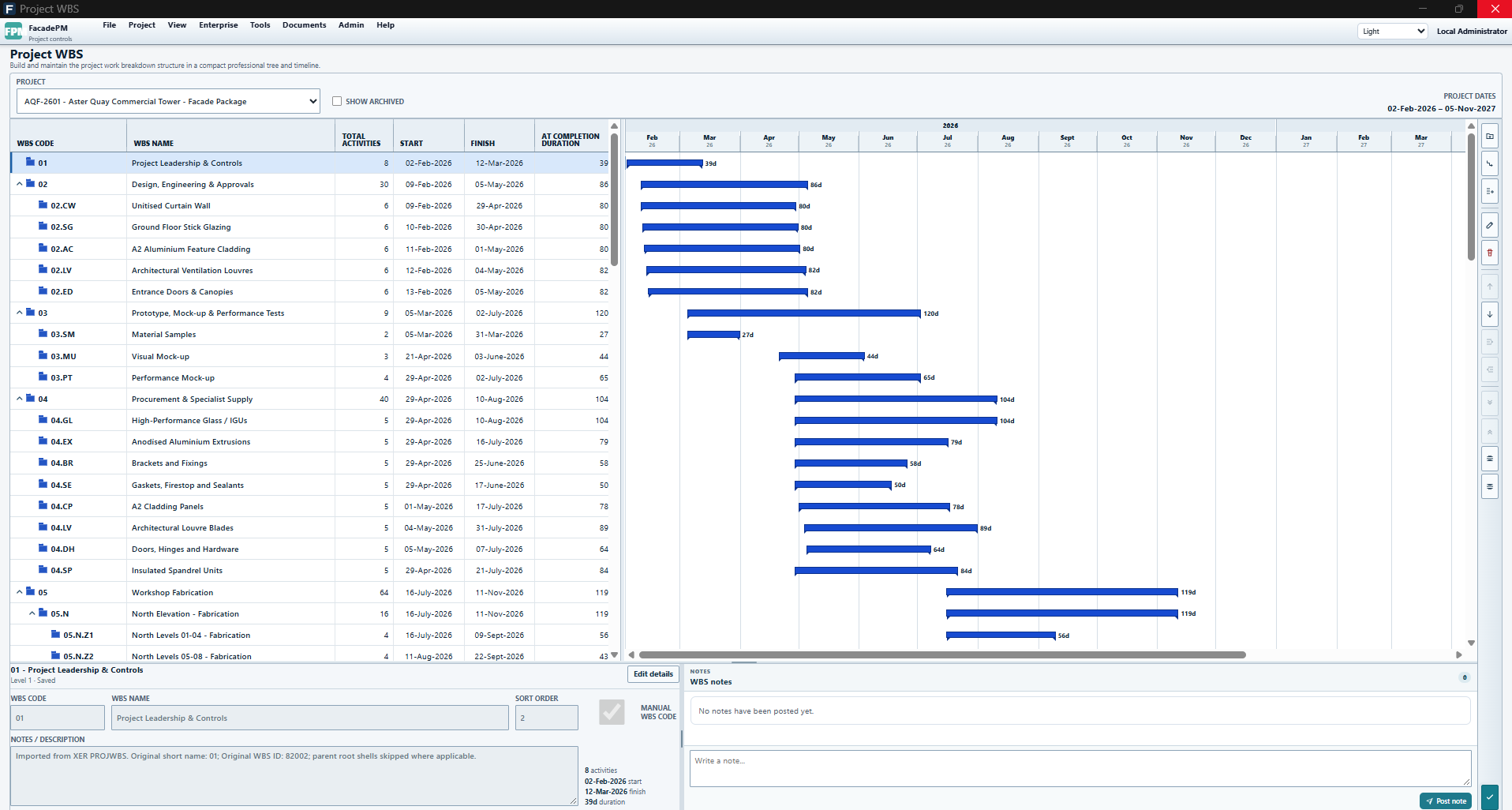The image size is (1512, 810).
Task: Toggle the Manual WBS Code checkbox
Action: coord(612,712)
